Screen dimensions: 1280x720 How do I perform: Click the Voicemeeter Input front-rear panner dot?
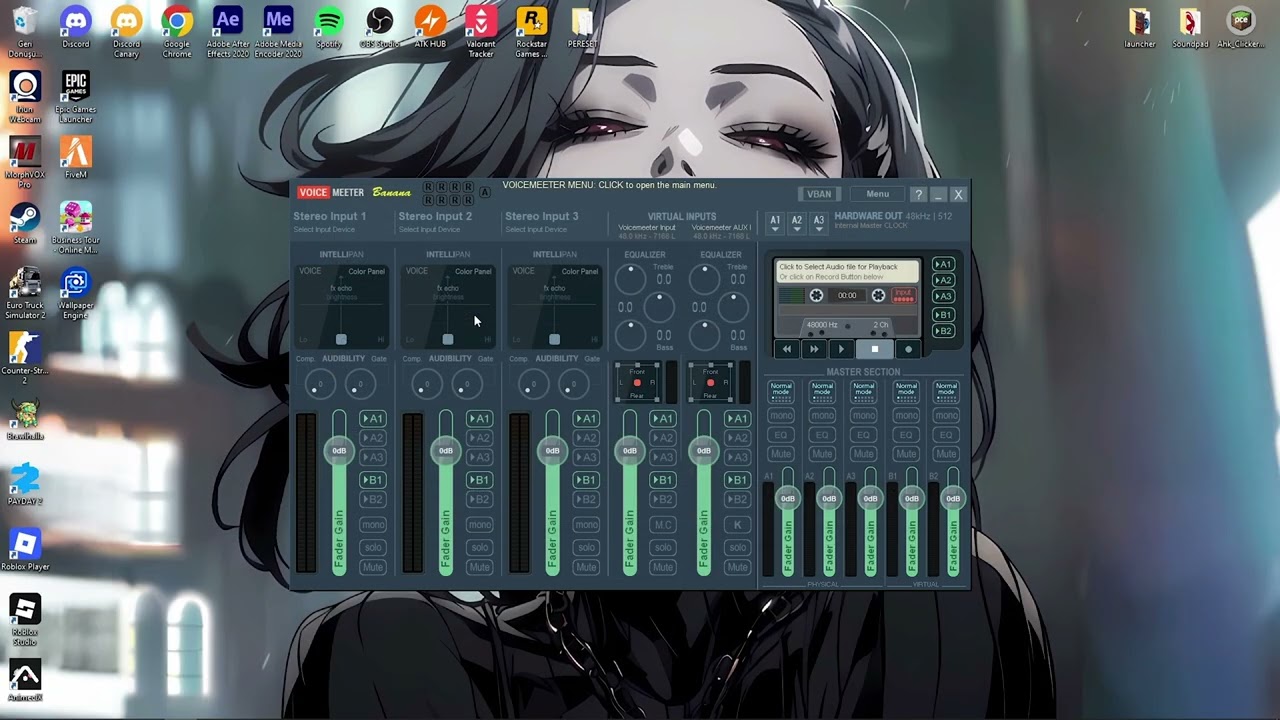(637, 383)
